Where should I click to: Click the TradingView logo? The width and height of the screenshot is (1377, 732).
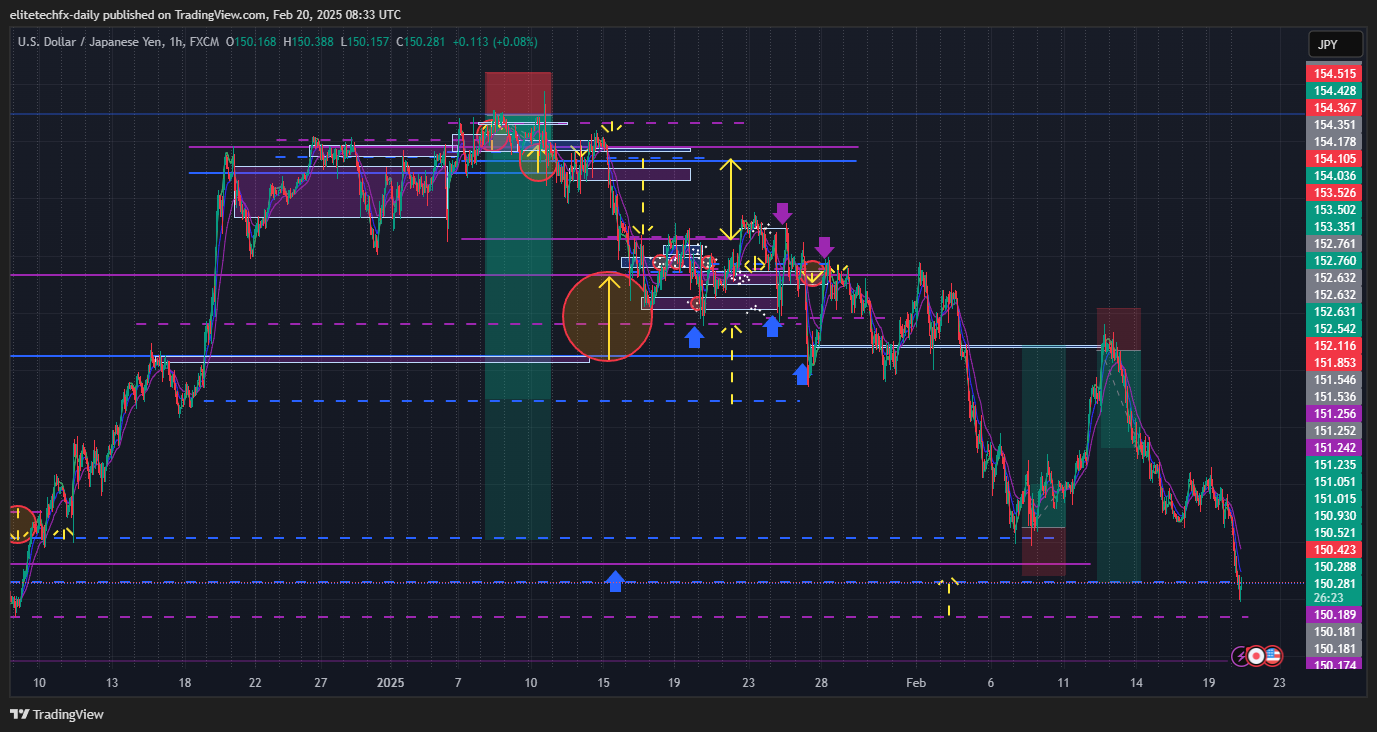[57, 714]
